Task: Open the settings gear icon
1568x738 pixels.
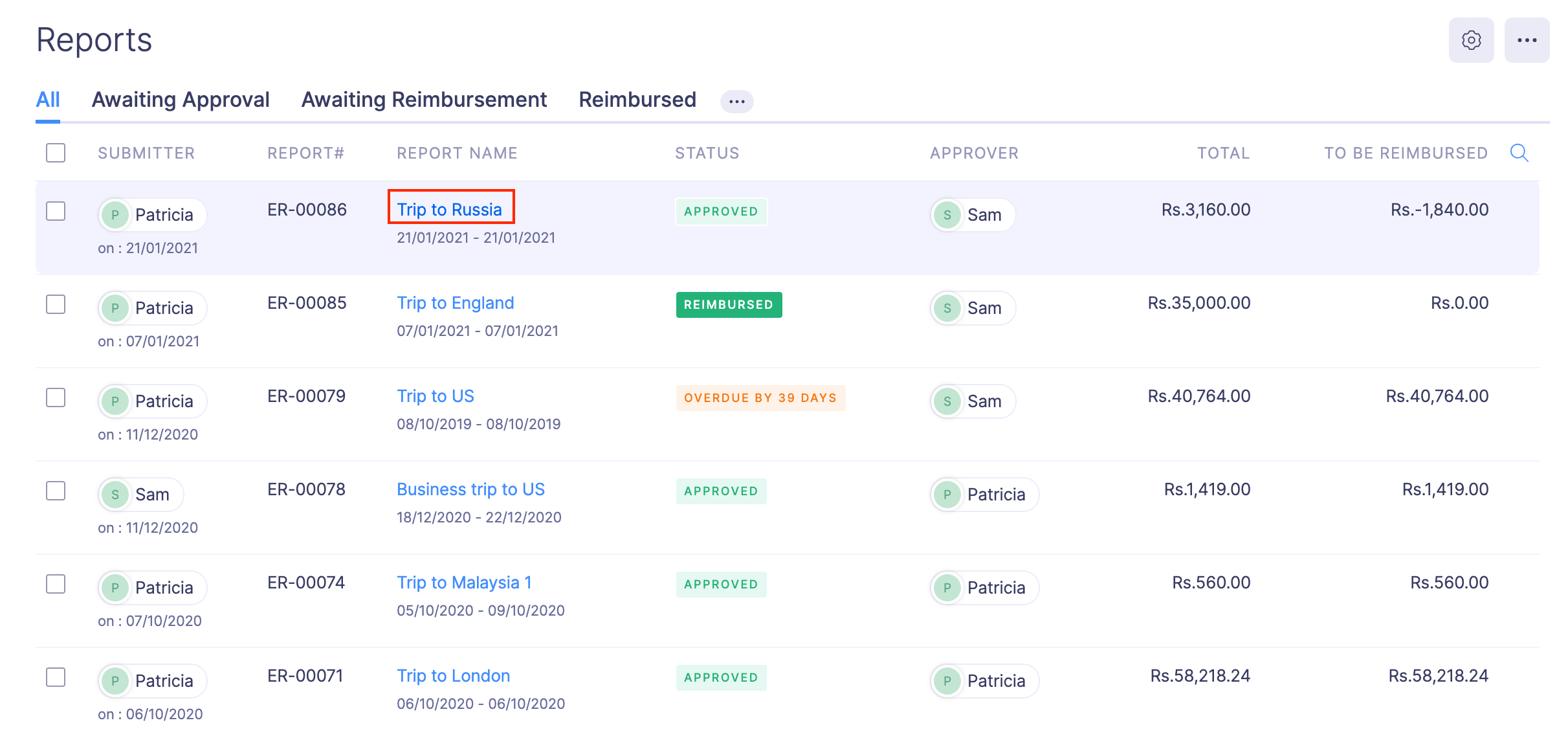Action: pyautogui.click(x=1472, y=40)
